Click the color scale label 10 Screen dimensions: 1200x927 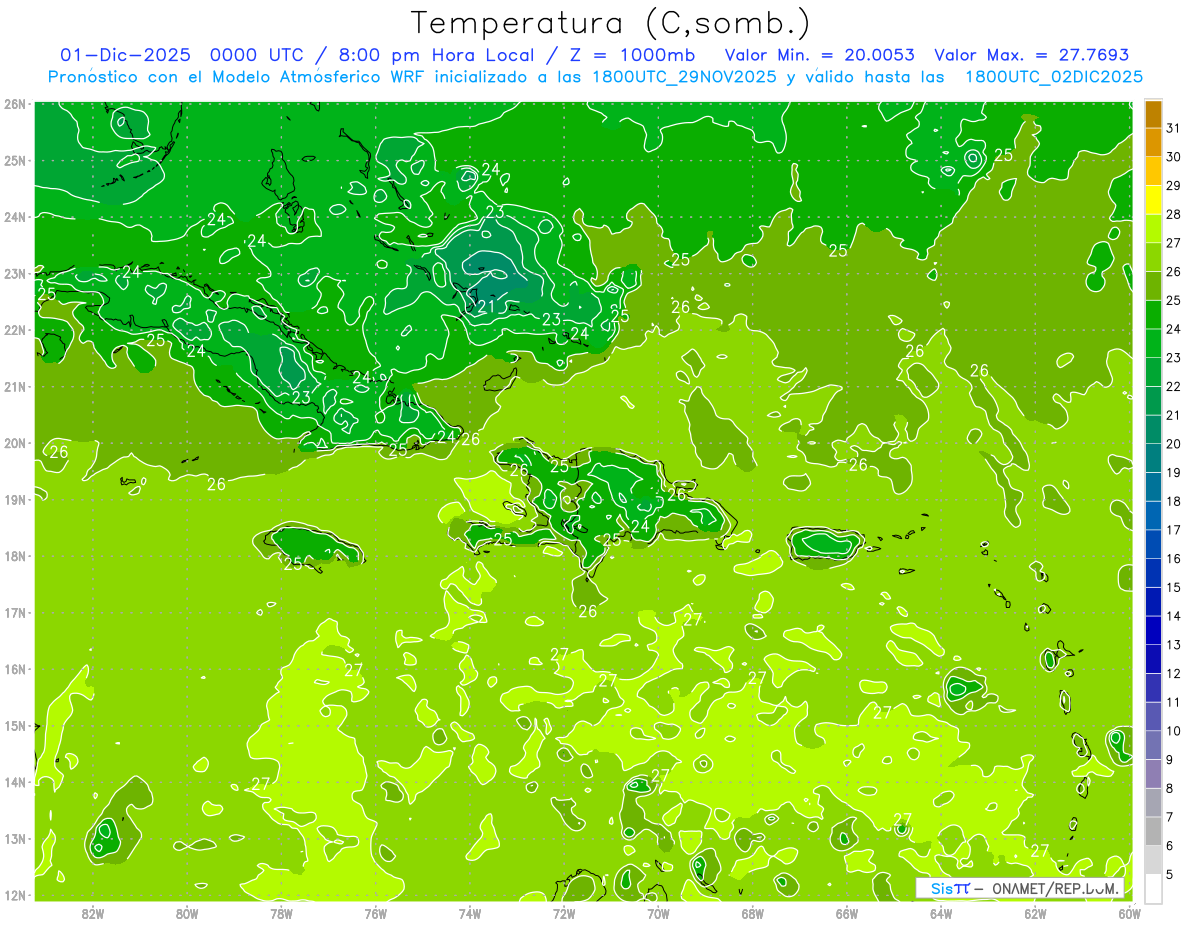click(x=1173, y=731)
